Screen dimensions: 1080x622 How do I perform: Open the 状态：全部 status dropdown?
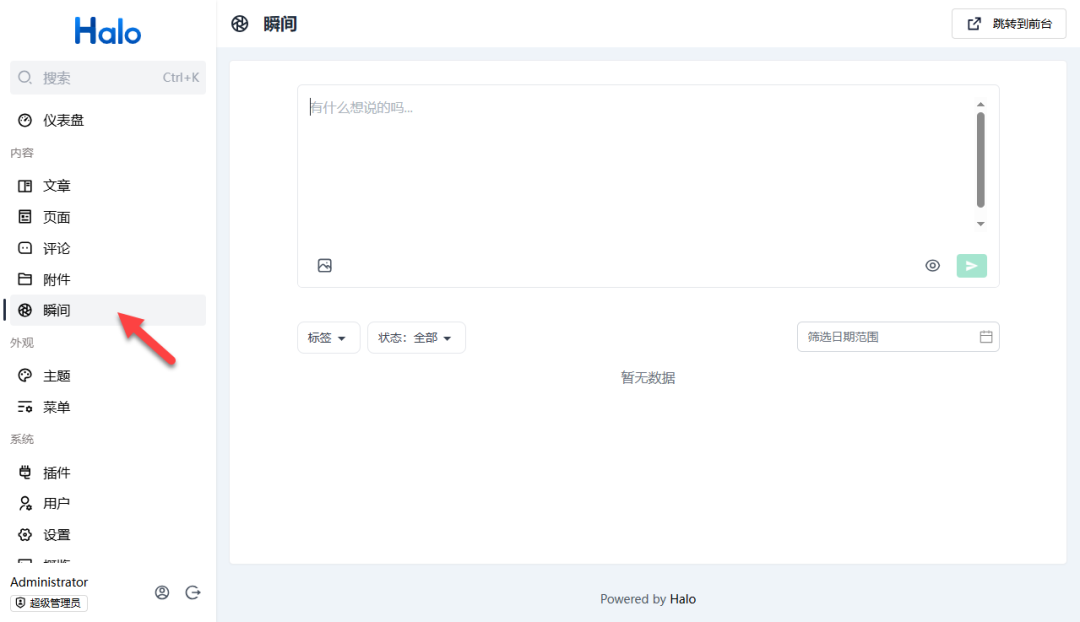coord(416,338)
